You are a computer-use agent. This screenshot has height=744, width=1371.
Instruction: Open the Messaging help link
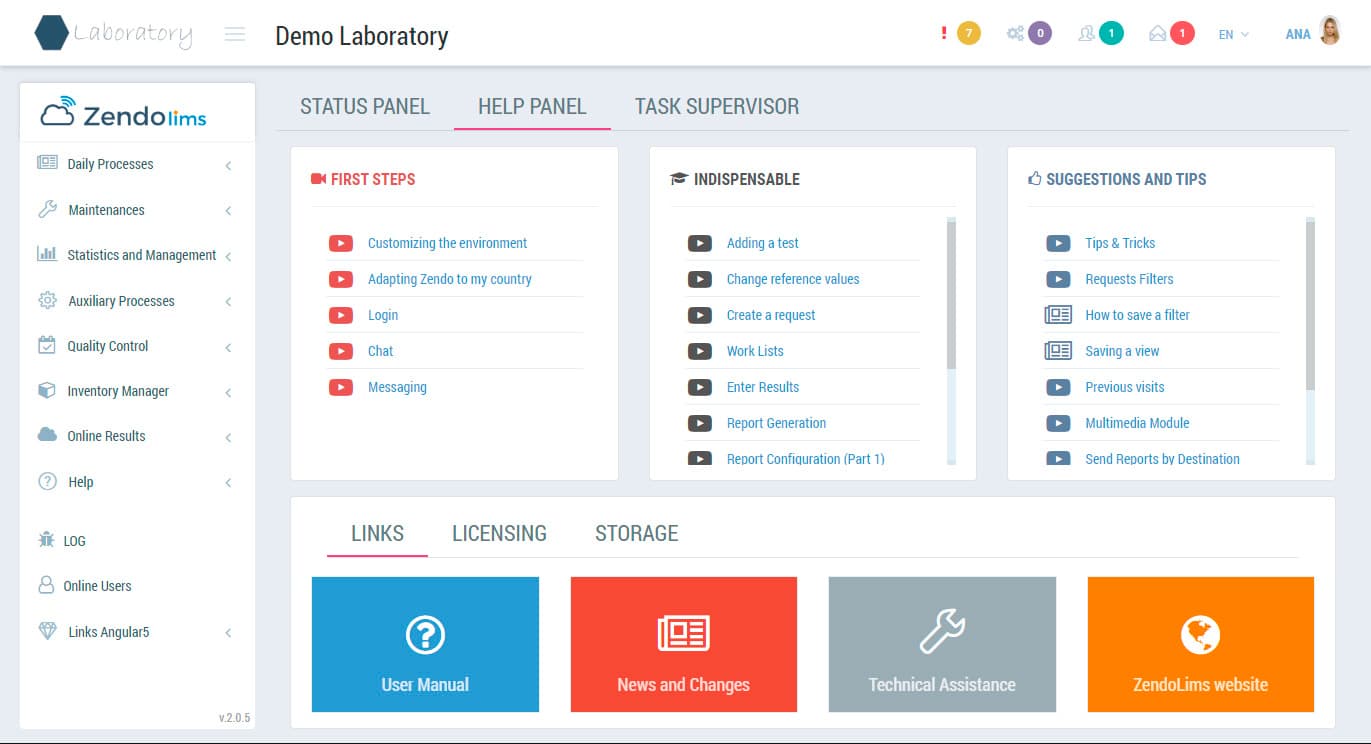[397, 387]
